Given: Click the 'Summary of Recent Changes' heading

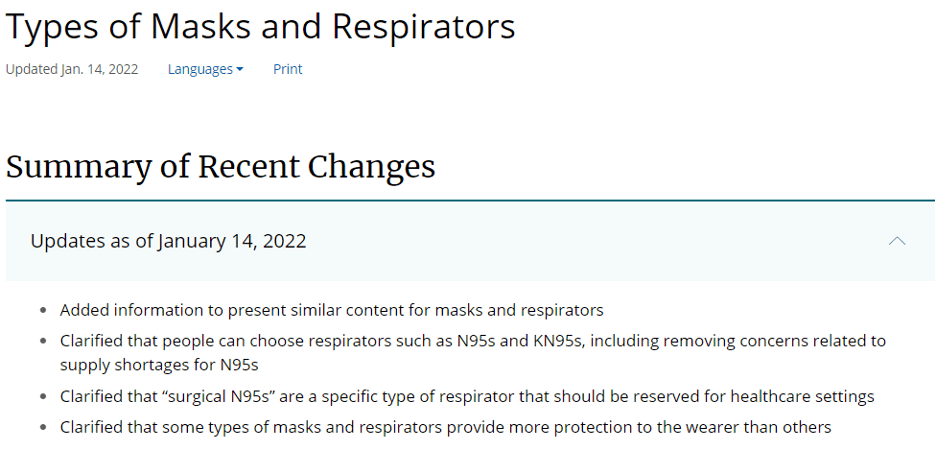Looking at the screenshot, I should 220,166.
